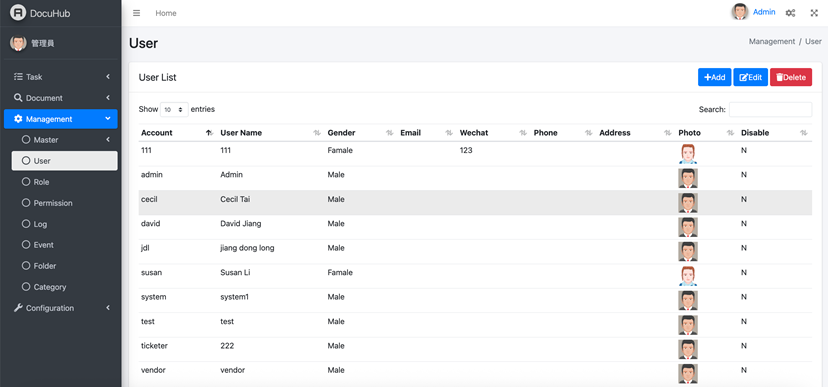The height and width of the screenshot is (387, 828).
Task: Open the Folder menu item
Action: [64, 266]
